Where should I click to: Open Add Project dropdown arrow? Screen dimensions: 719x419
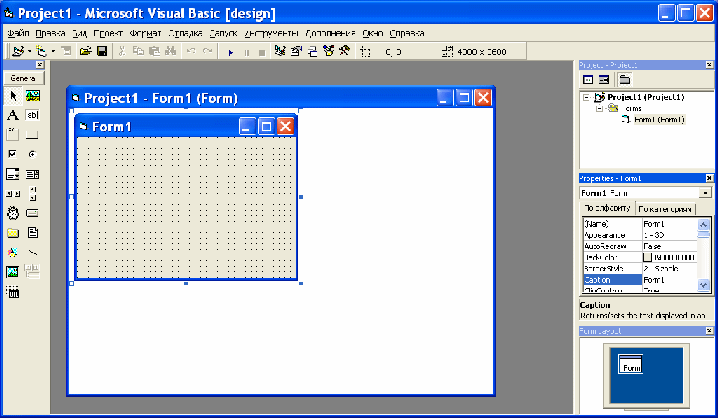pos(29,51)
